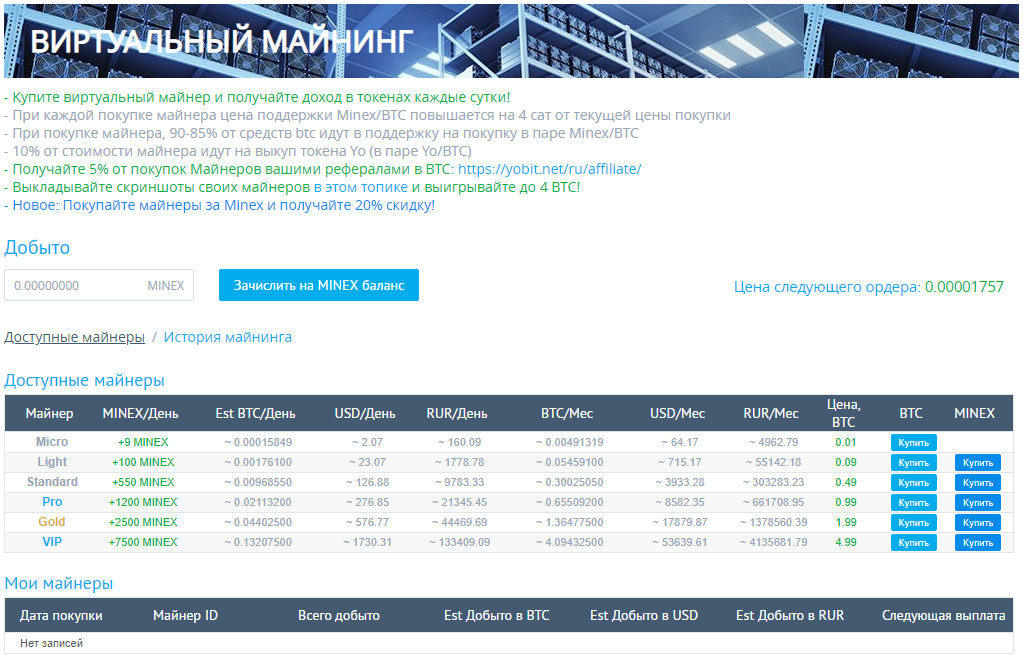Image resolution: width=1023 pixels, height=659 pixels.
Task: Buy the Pro miner using MINEX
Action: [977, 502]
